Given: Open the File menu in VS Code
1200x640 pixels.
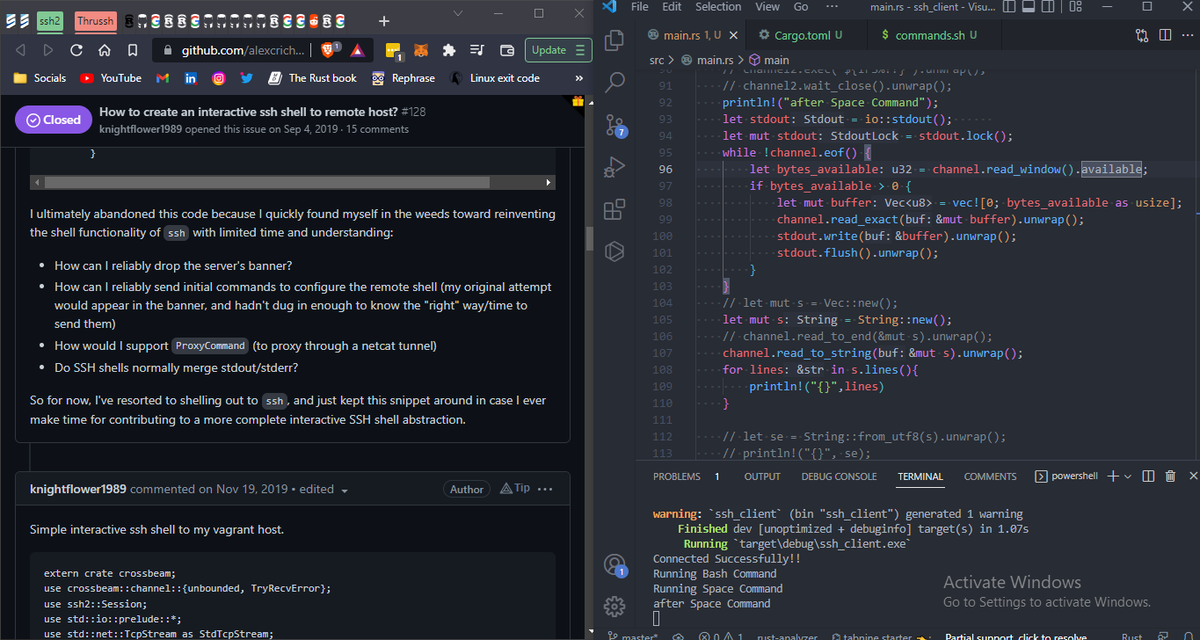Looking at the screenshot, I should [642, 7].
